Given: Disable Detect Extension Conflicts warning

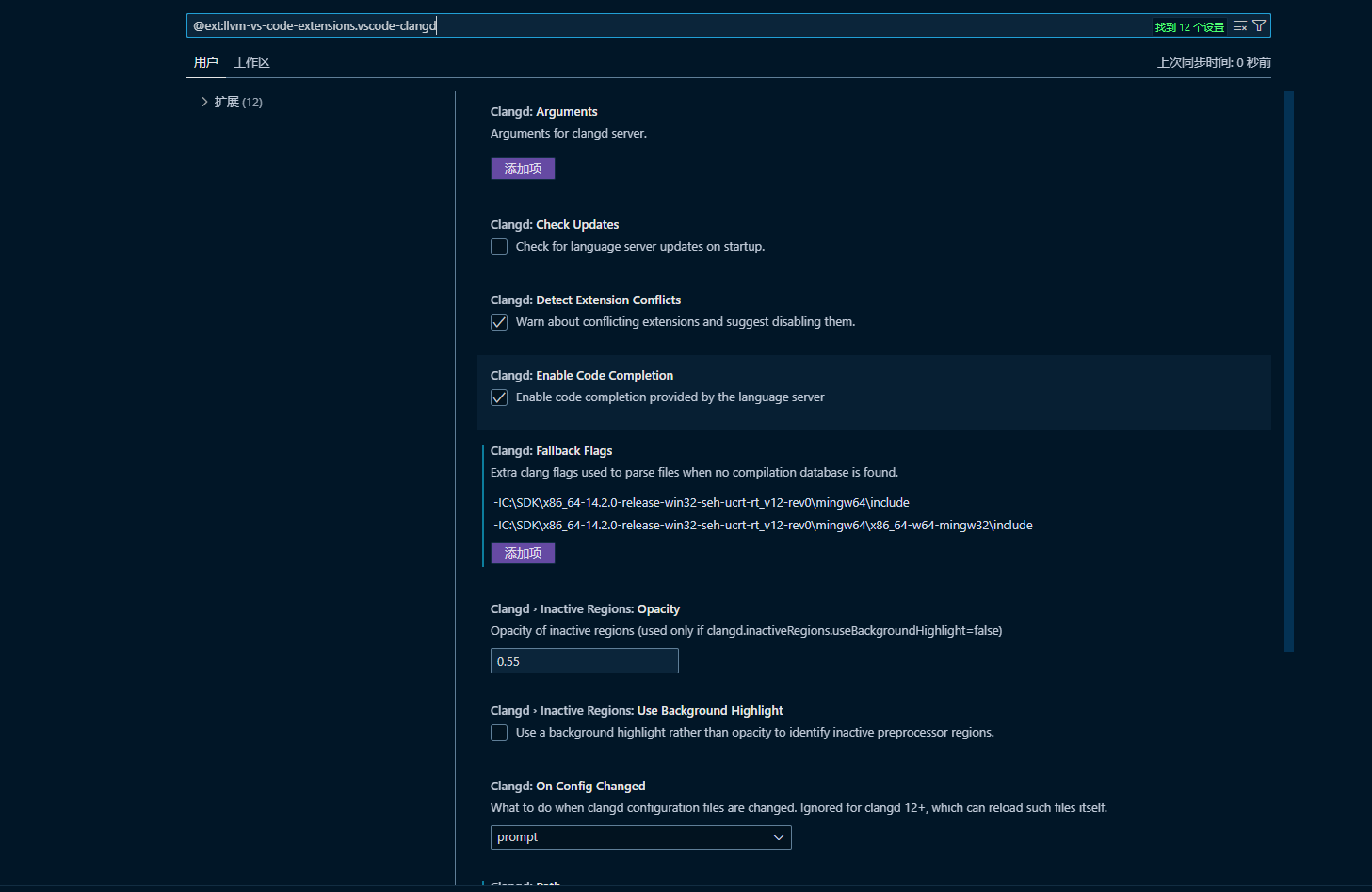Looking at the screenshot, I should 499,321.
